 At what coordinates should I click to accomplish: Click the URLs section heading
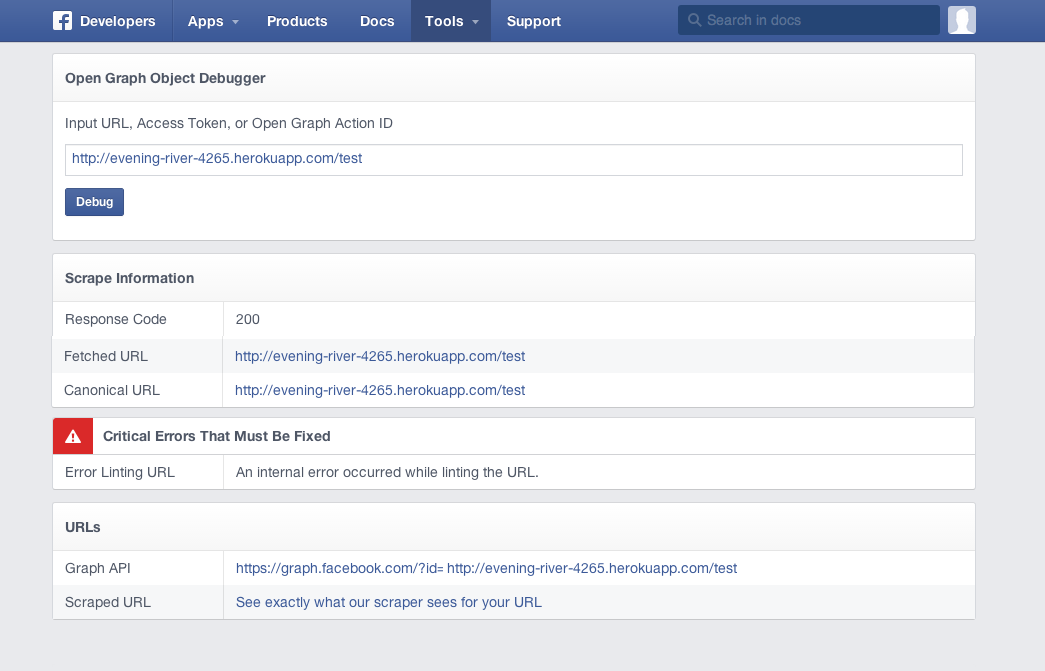click(83, 528)
